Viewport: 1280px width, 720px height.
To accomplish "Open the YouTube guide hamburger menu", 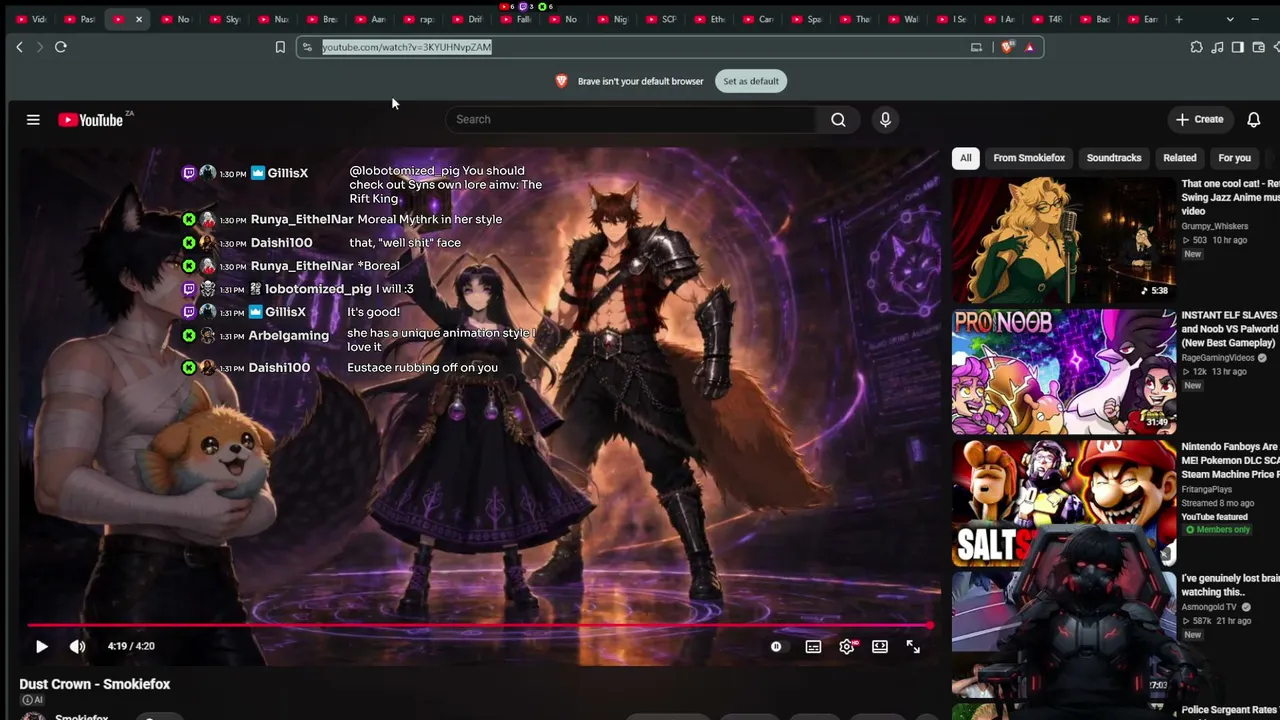I will point(33,120).
